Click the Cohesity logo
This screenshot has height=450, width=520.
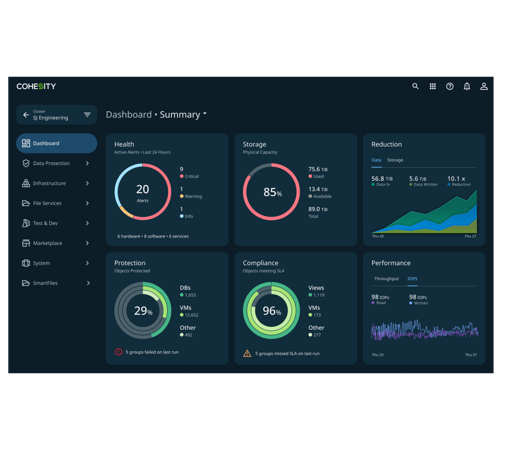[36, 86]
